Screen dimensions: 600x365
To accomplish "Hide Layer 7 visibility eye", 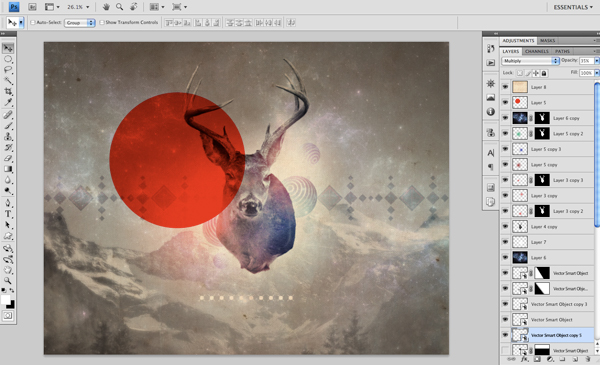I will click(505, 242).
